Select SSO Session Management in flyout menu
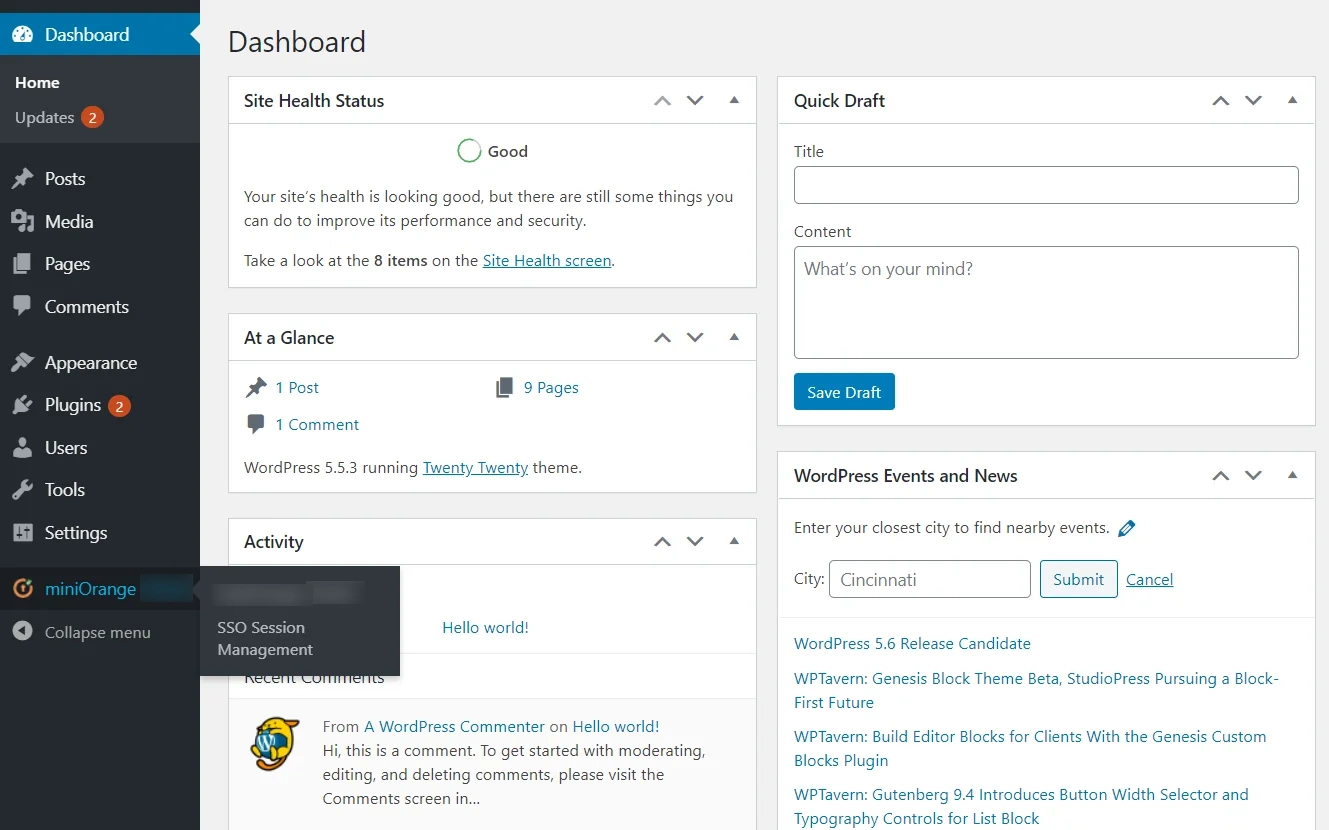 click(x=265, y=638)
